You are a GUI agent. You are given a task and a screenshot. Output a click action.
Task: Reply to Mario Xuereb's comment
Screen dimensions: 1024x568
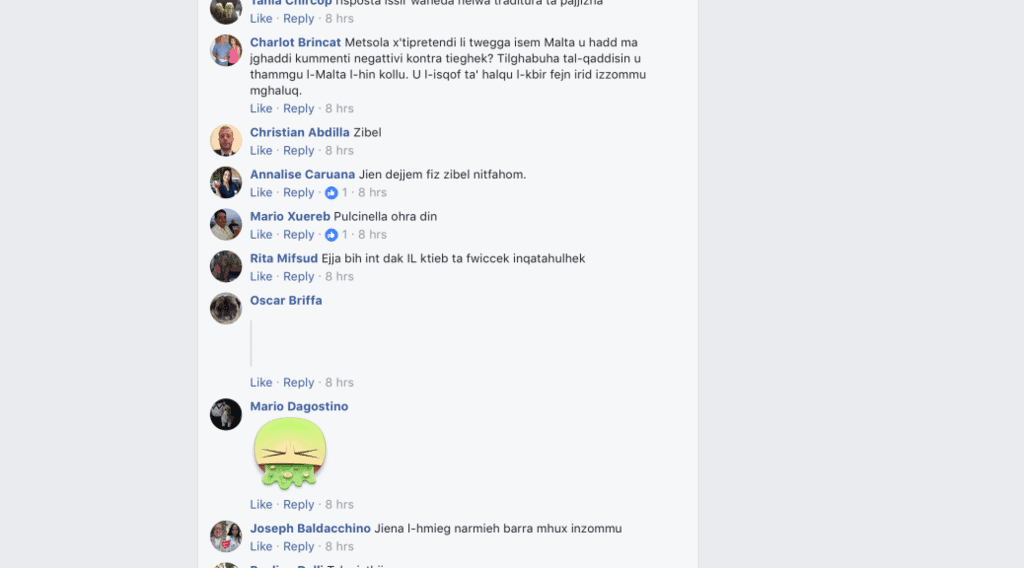click(298, 234)
